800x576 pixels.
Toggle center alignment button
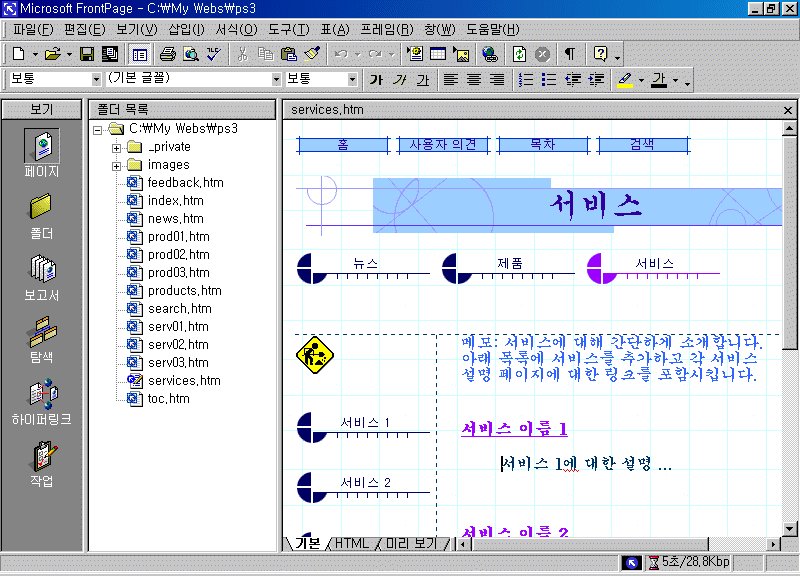[474, 80]
